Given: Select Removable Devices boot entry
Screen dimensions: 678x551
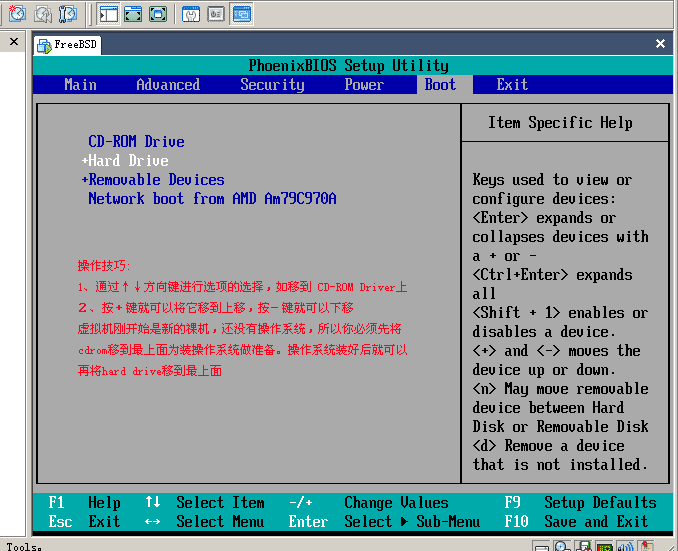Looking at the screenshot, I should pyautogui.click(x=156, y=179).
